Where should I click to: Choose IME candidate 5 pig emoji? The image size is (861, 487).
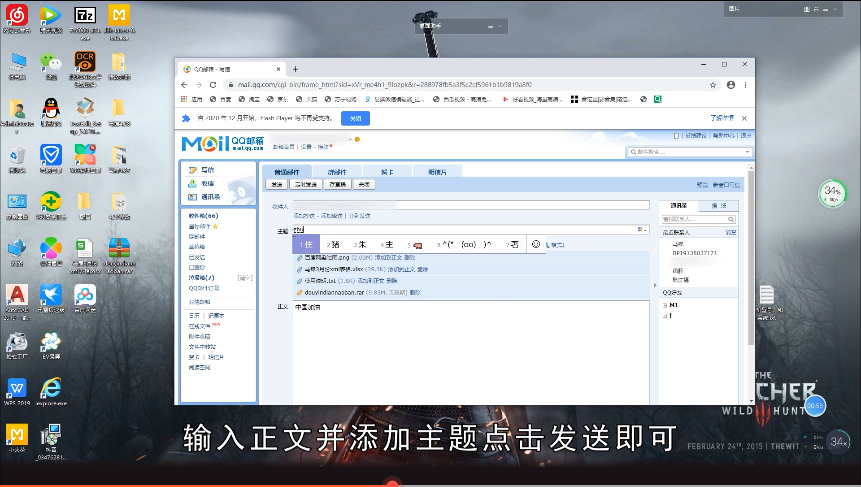[x=415, y=244]
